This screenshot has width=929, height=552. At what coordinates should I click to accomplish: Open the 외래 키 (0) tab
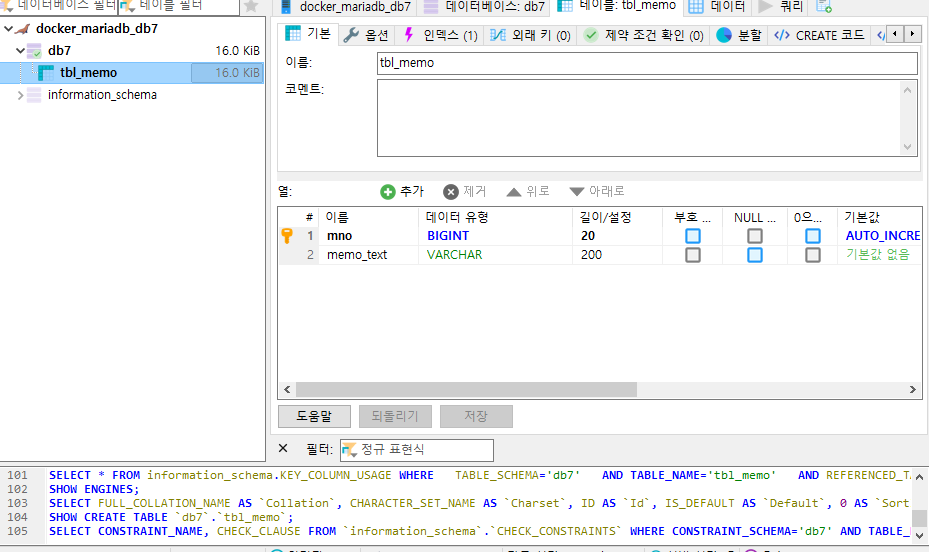point(530,36)
